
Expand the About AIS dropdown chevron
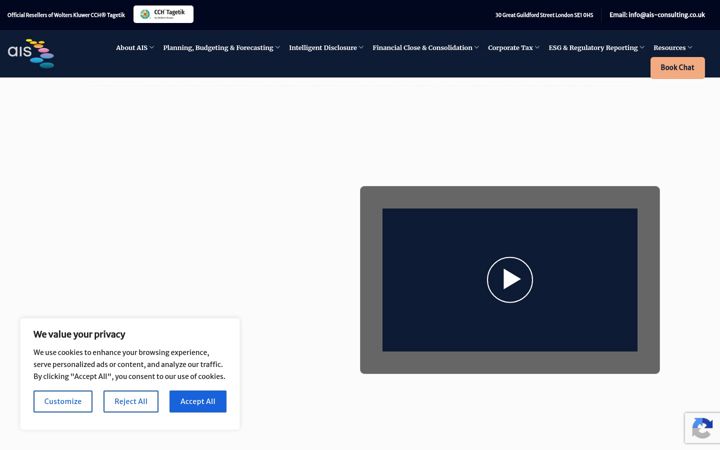(152, 47)
